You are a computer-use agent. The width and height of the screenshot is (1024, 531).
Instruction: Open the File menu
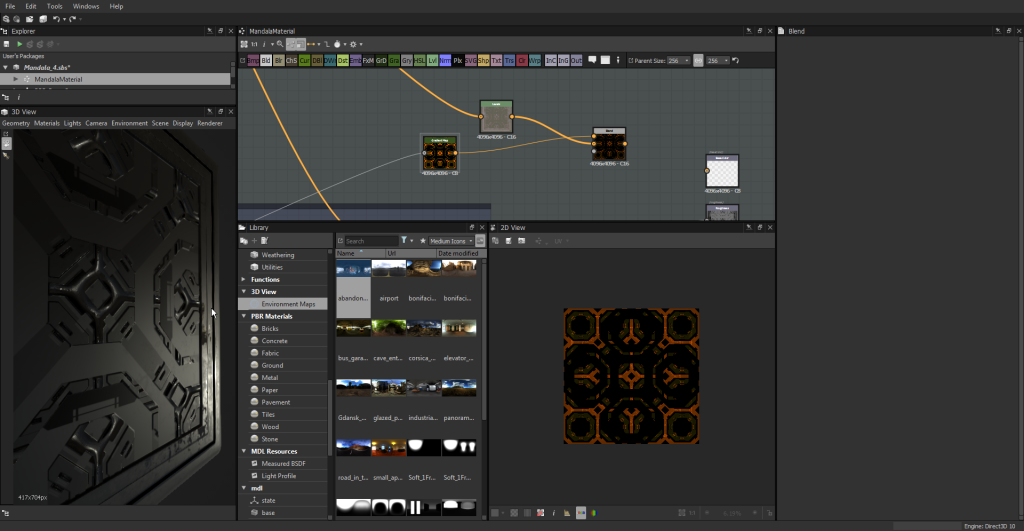[x=10, y=7]
